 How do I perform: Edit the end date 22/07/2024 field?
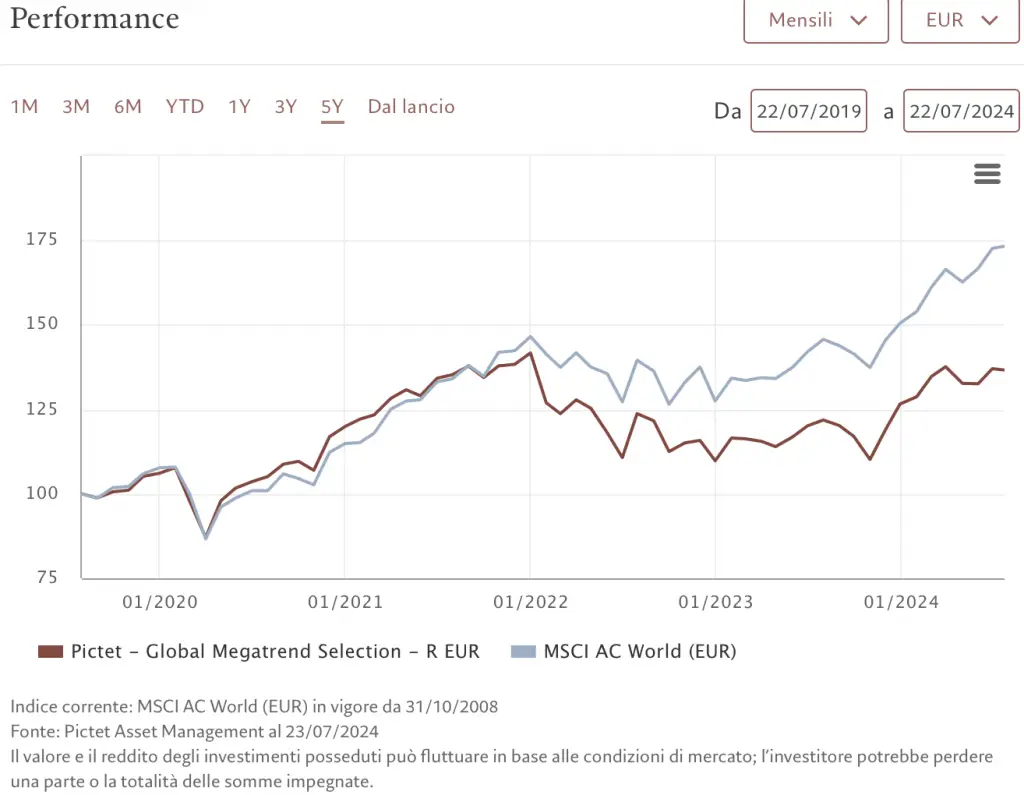(x=961, y=111)
